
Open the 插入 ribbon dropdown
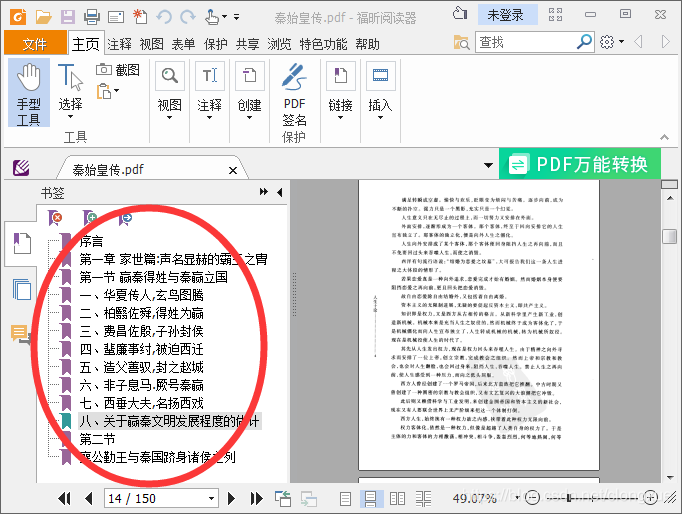point(380,90)
